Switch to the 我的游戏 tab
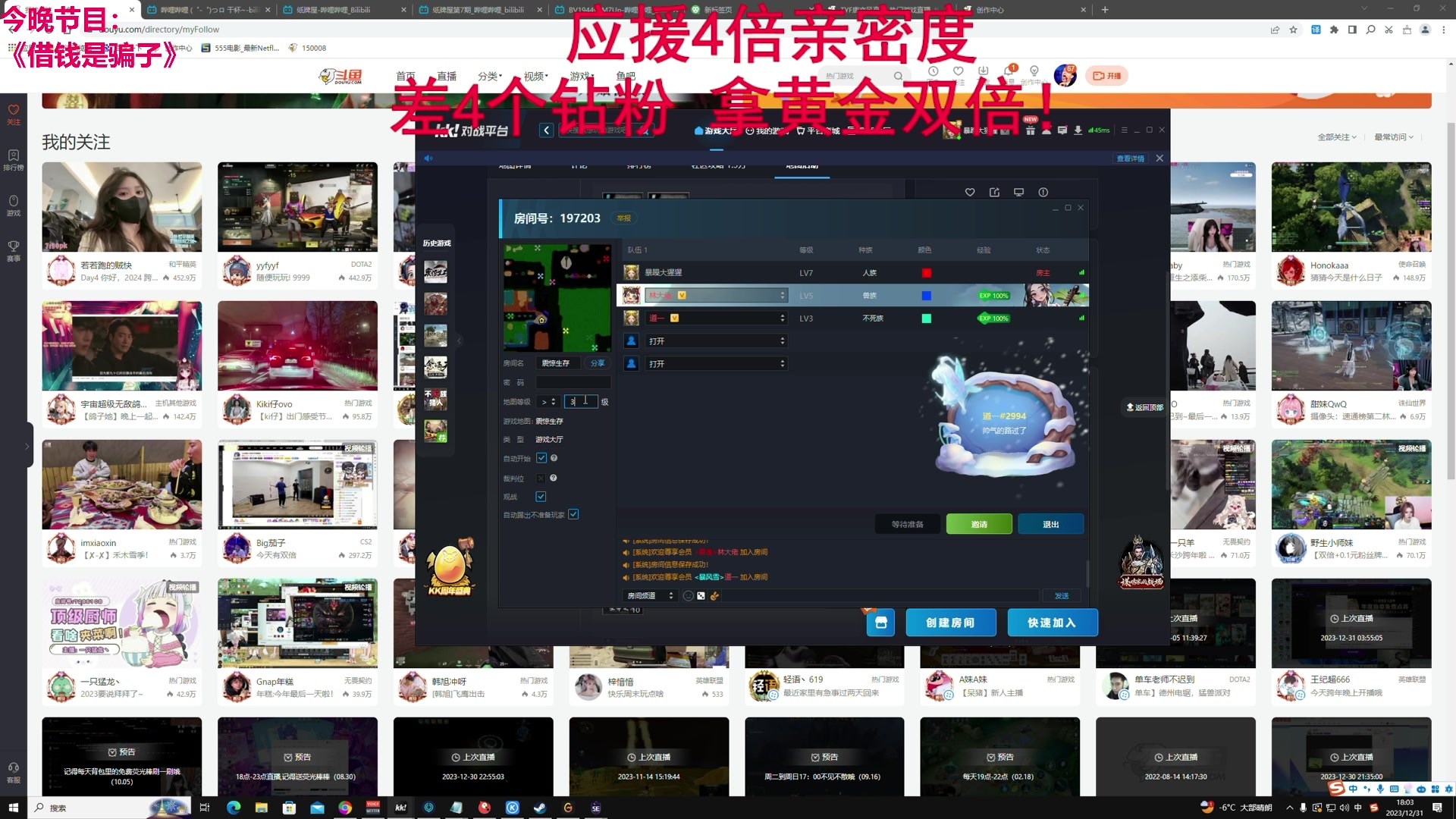The image size is (1456, 819). pos(764,130)
